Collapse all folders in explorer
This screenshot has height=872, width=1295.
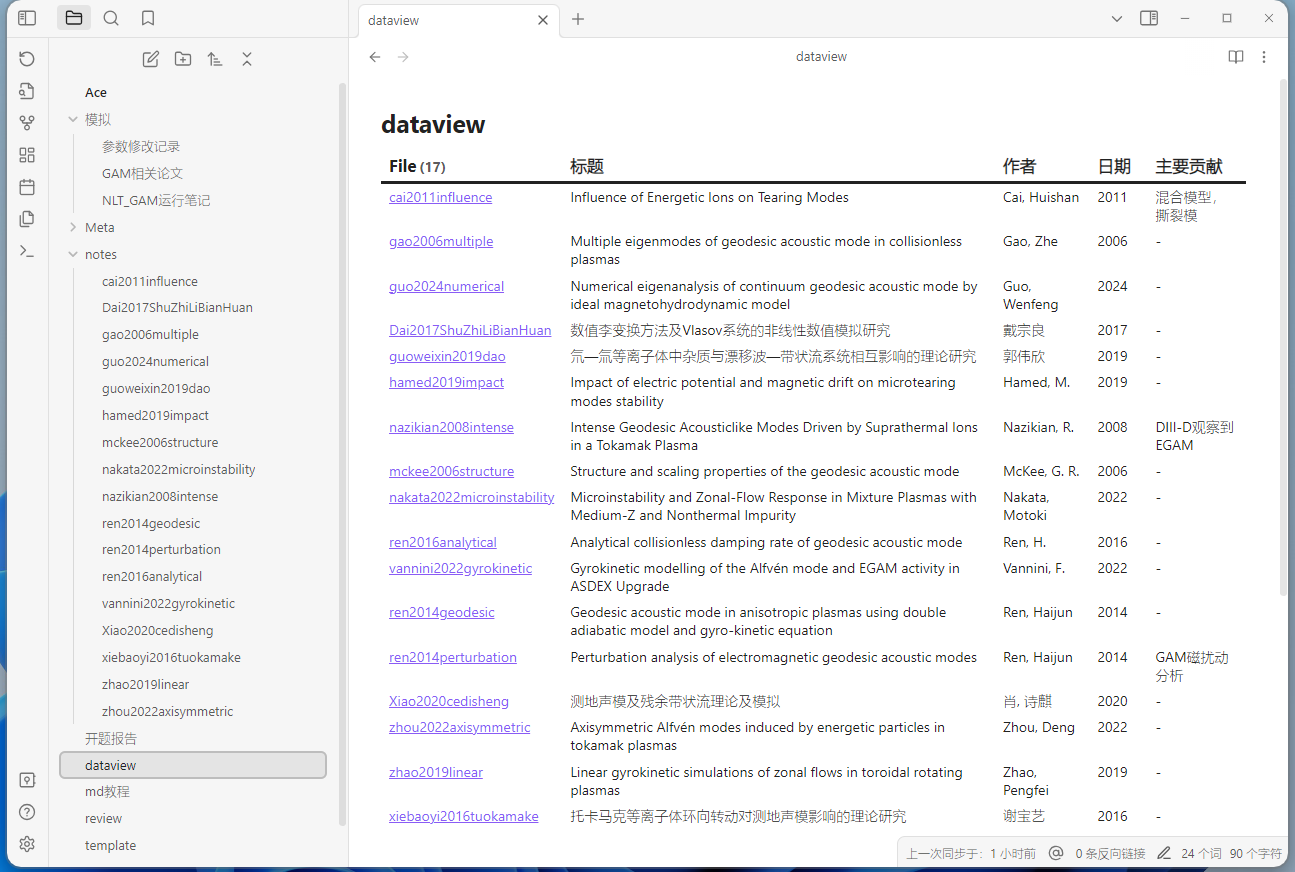pos(247,59)
